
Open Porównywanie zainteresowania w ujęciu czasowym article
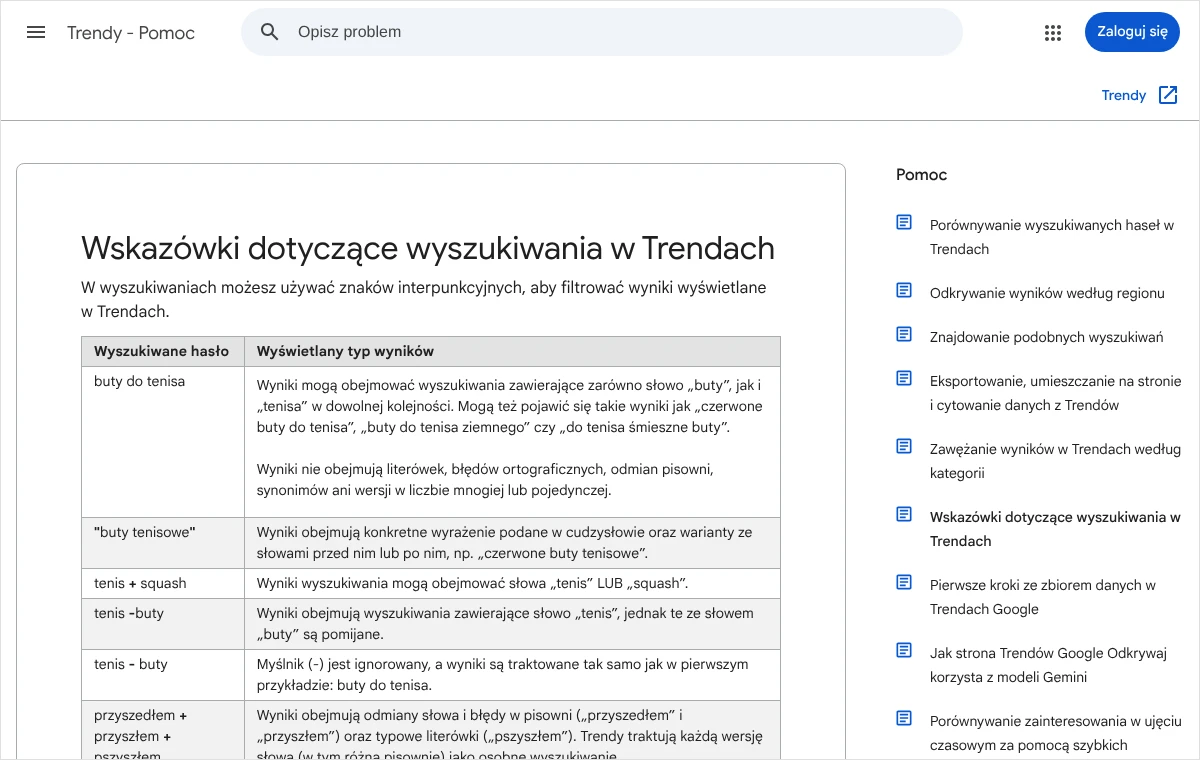pyautogui.click(x=1055, y=733)
